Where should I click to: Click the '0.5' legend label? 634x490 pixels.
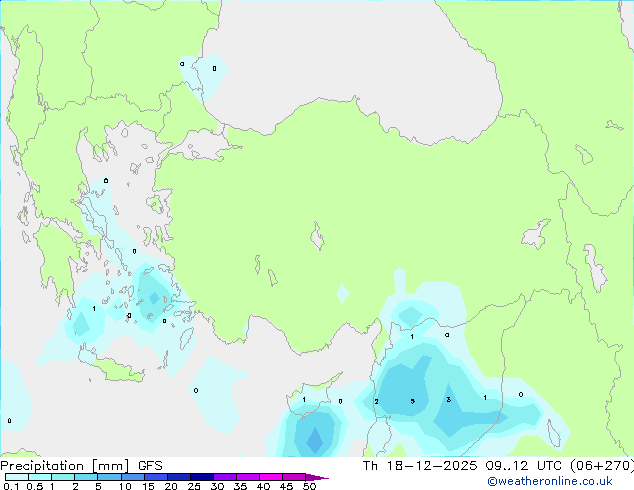[34, 486]
